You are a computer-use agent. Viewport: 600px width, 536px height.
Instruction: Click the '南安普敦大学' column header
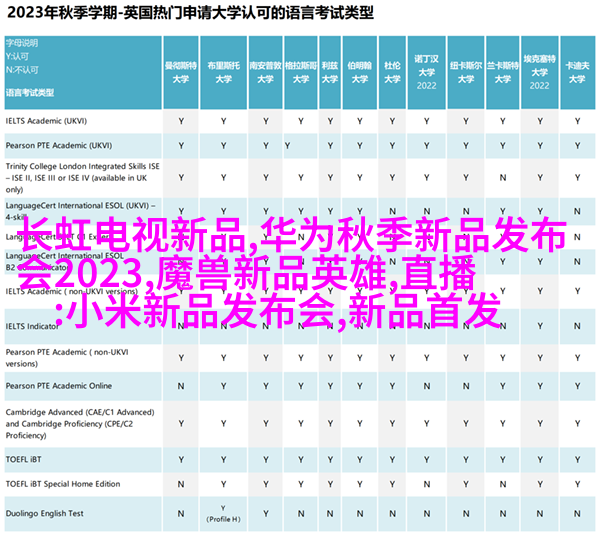pos(266,72)
